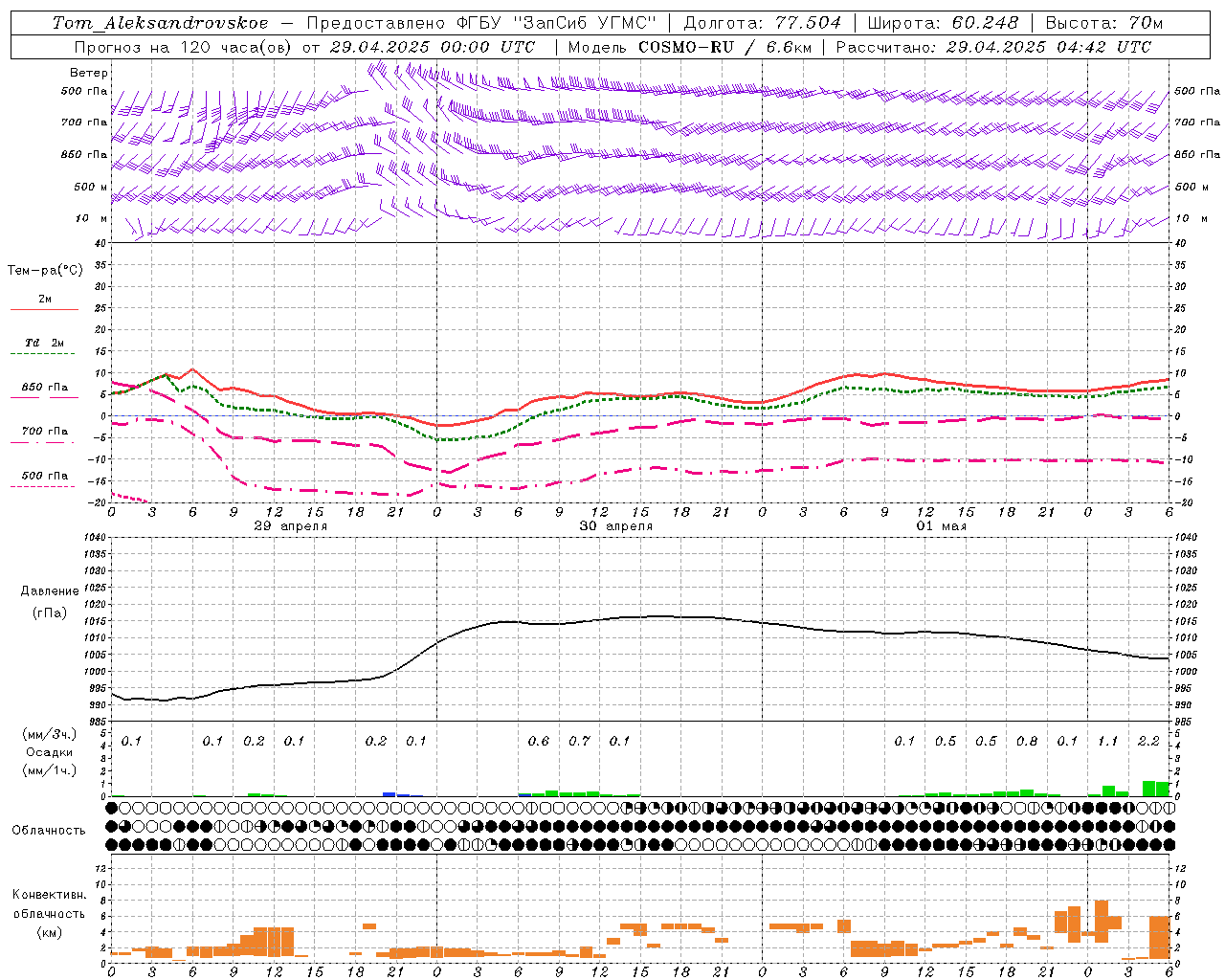The width and height of the screenshot is (1225, 980).
Task: Click the 3-hour precipitation value 0.7
Action: [x=579, y=742]
